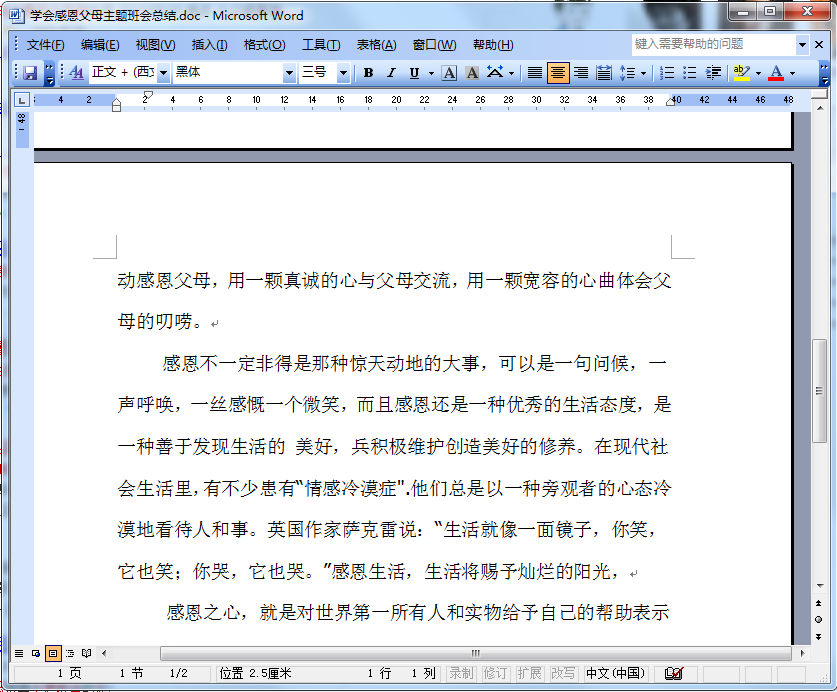The image size is (837, 692).
Task: Click the Increase Indent icon
Action: click(713, 73)
